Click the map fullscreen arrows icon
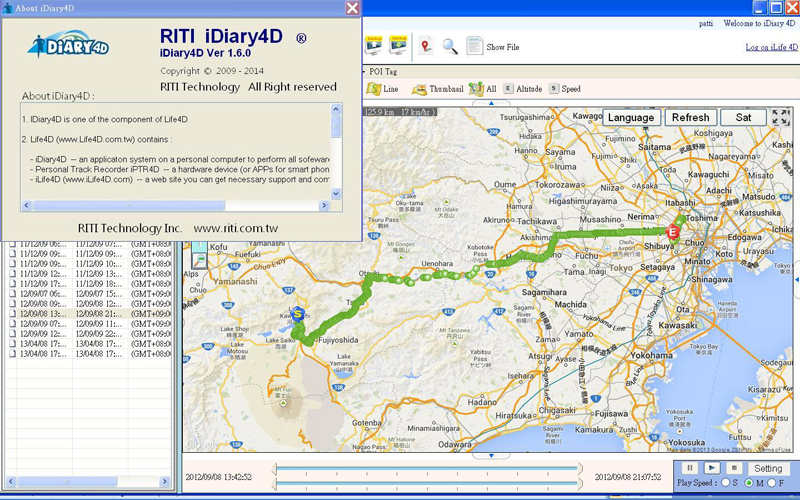Screen dimensions: 800x500 pyautogui.click(x=781, y=117)
